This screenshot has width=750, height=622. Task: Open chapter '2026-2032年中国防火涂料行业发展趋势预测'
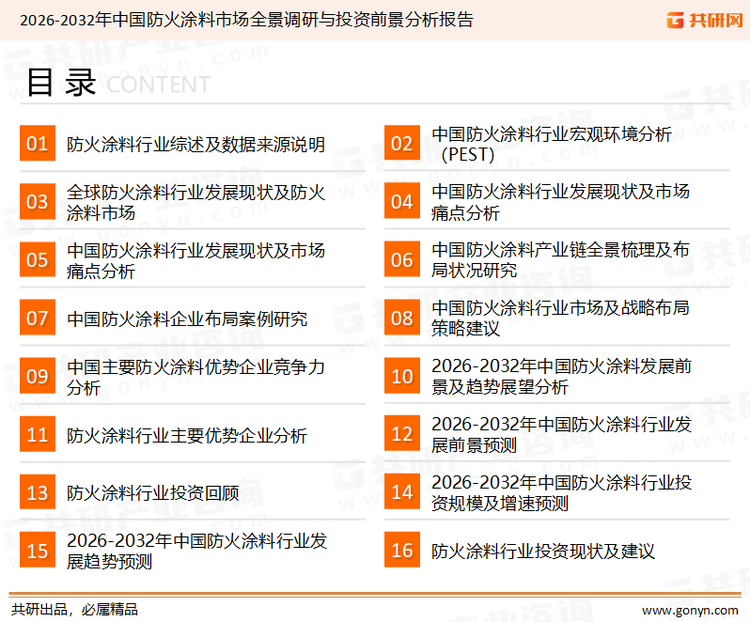[x=197, y=551]
